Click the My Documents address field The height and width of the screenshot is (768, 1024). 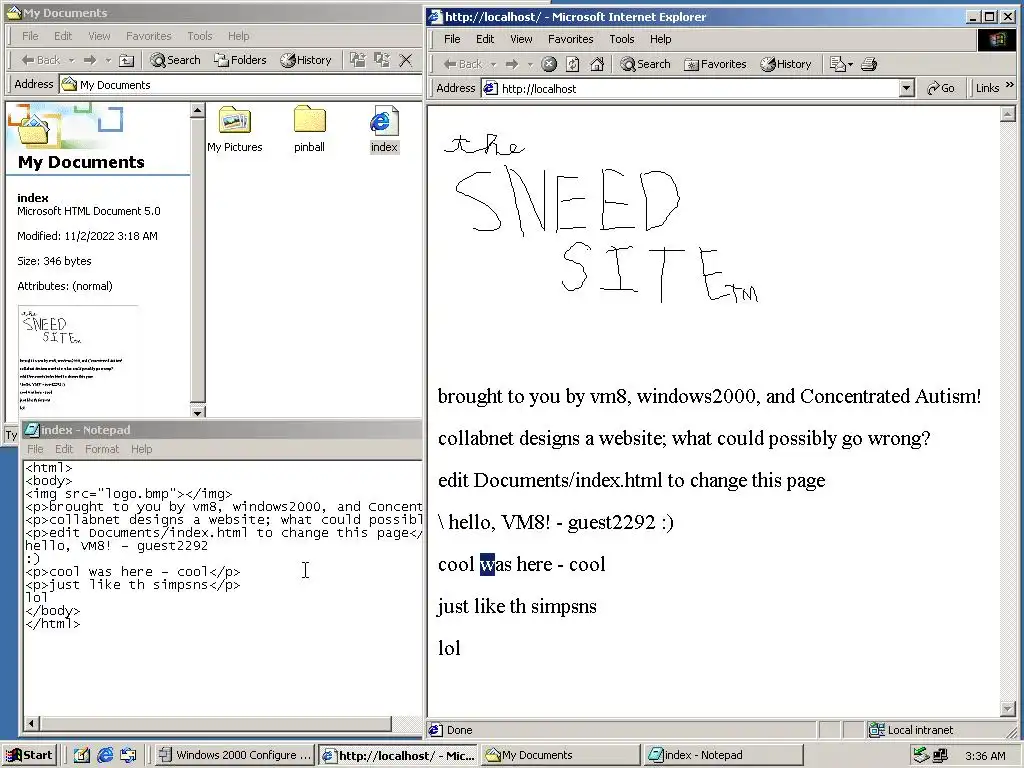coord(240,84)
